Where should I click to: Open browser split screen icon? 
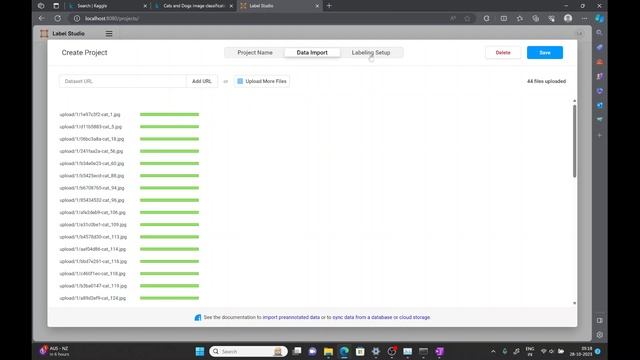504,18
